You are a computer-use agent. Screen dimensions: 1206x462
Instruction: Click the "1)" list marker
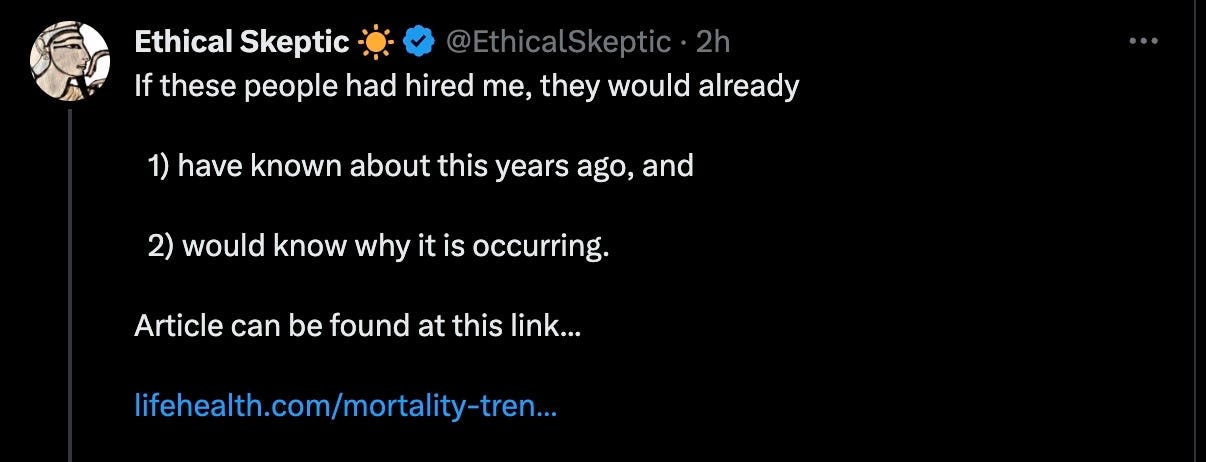[x=159, y=165]
